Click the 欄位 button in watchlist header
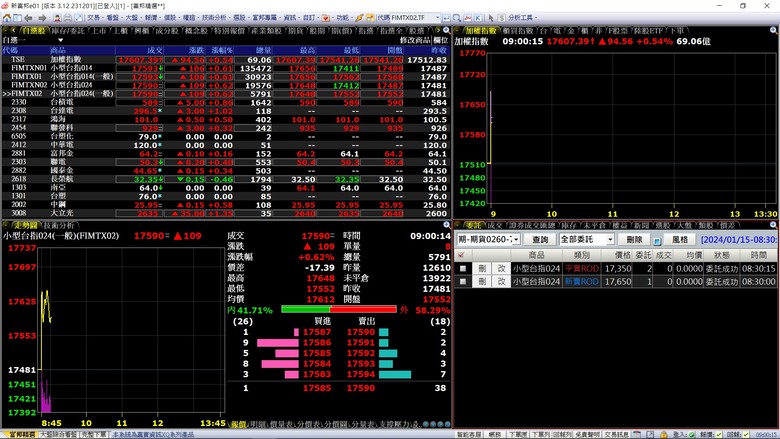780x439 pixels. [441, 40]
